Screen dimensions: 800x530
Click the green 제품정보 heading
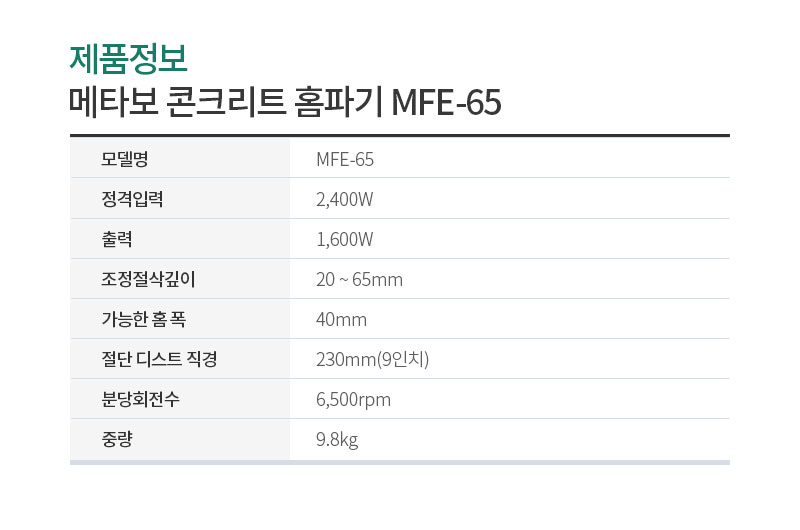[x=129, y=59]
